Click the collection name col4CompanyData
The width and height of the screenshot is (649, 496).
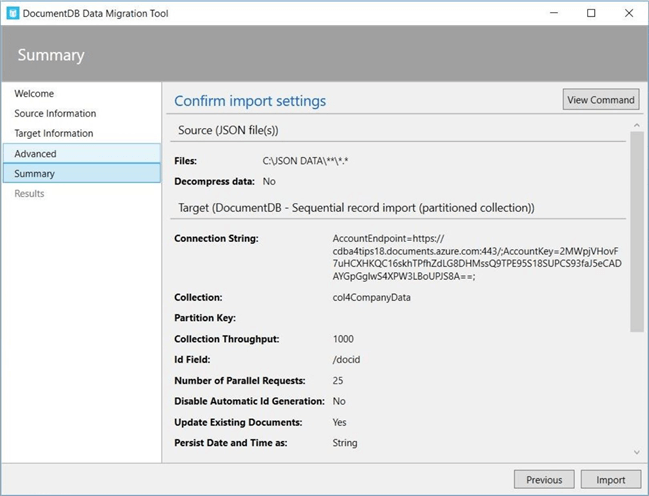pos(371,297)
